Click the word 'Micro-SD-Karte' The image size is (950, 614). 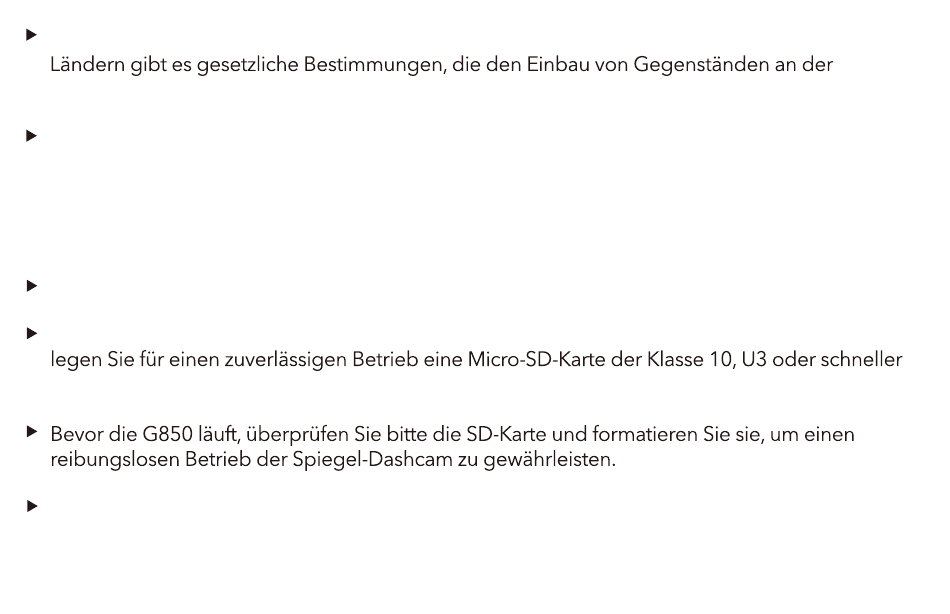point(536,359)
